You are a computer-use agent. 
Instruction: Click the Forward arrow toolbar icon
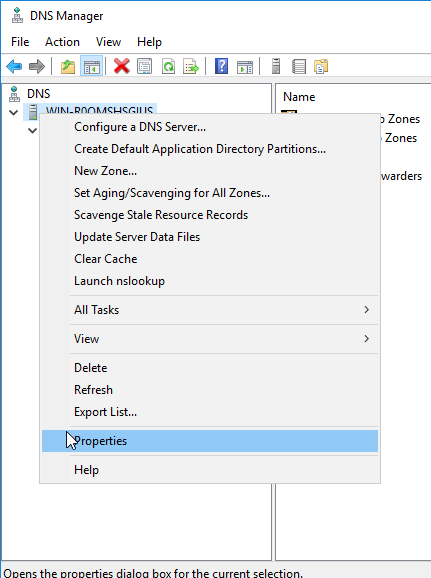pos(37,67)
